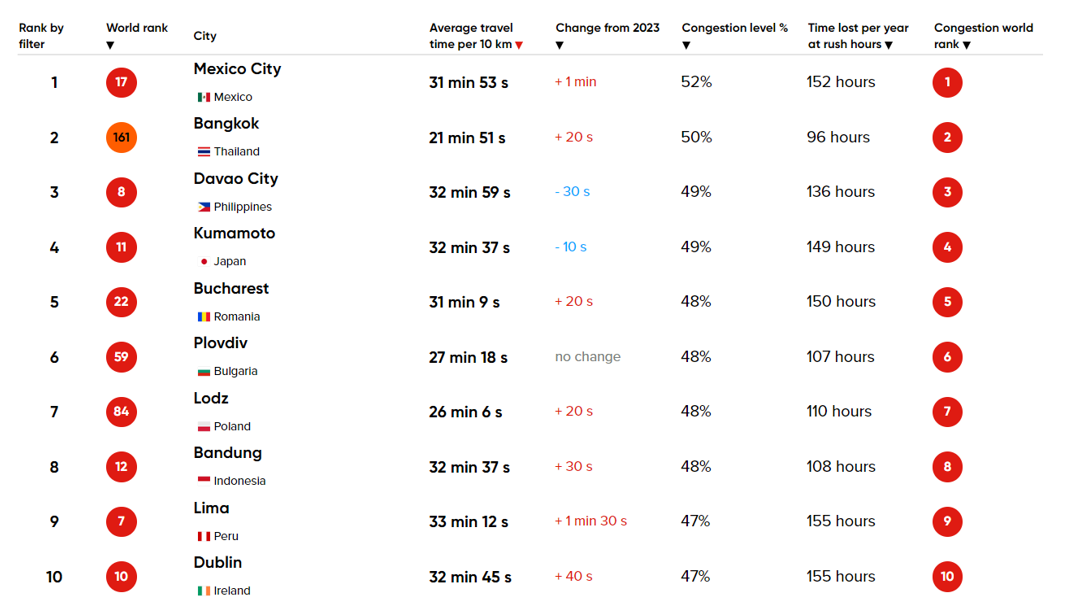Sort by Congestion world rank arrow

tap(967, 45)
